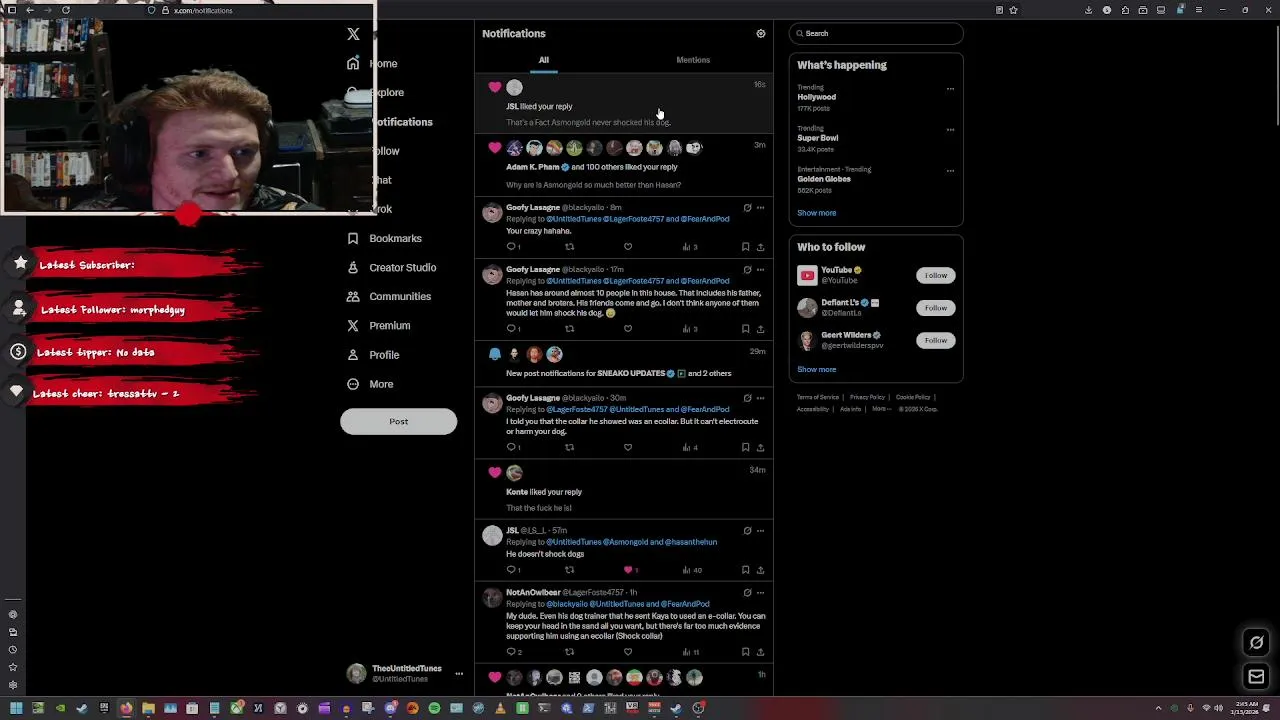Screen dimensions: 1280x720
Task: Reply to the 'collar he showed' post
Action: pyautogui.click(x=512, y=448)
